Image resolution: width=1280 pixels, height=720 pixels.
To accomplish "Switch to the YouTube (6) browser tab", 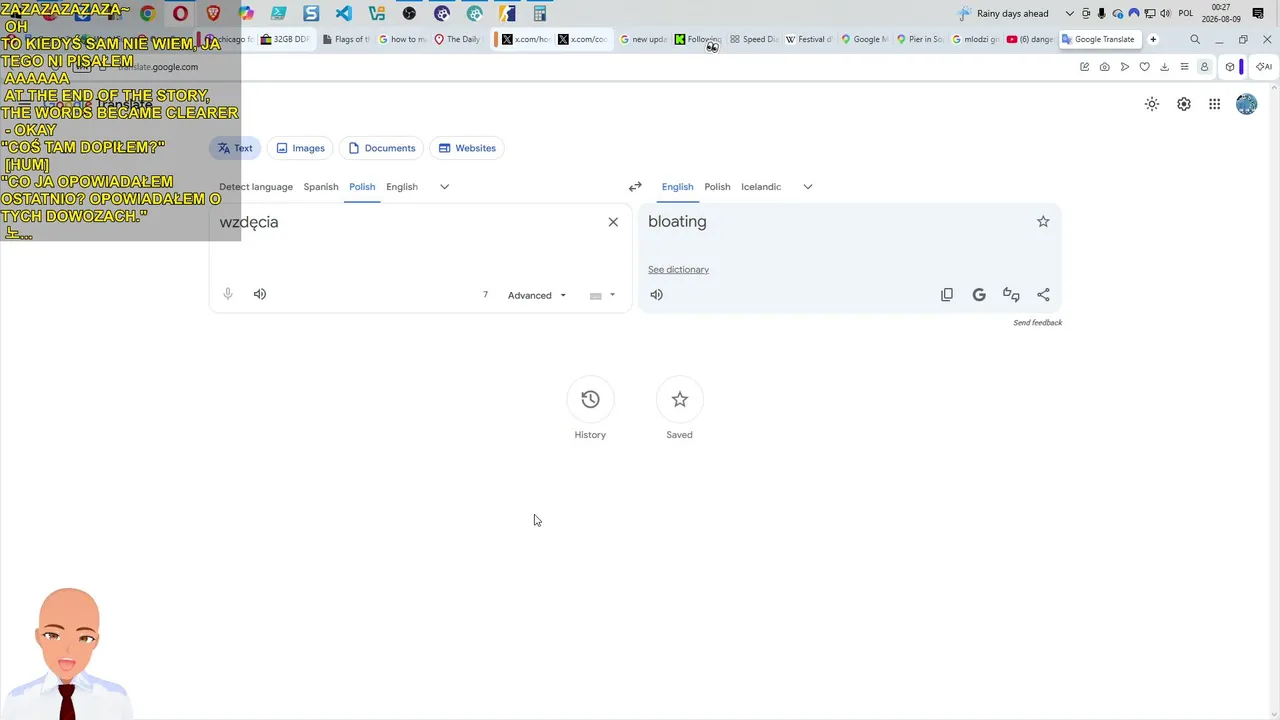I will [1031, 40].
